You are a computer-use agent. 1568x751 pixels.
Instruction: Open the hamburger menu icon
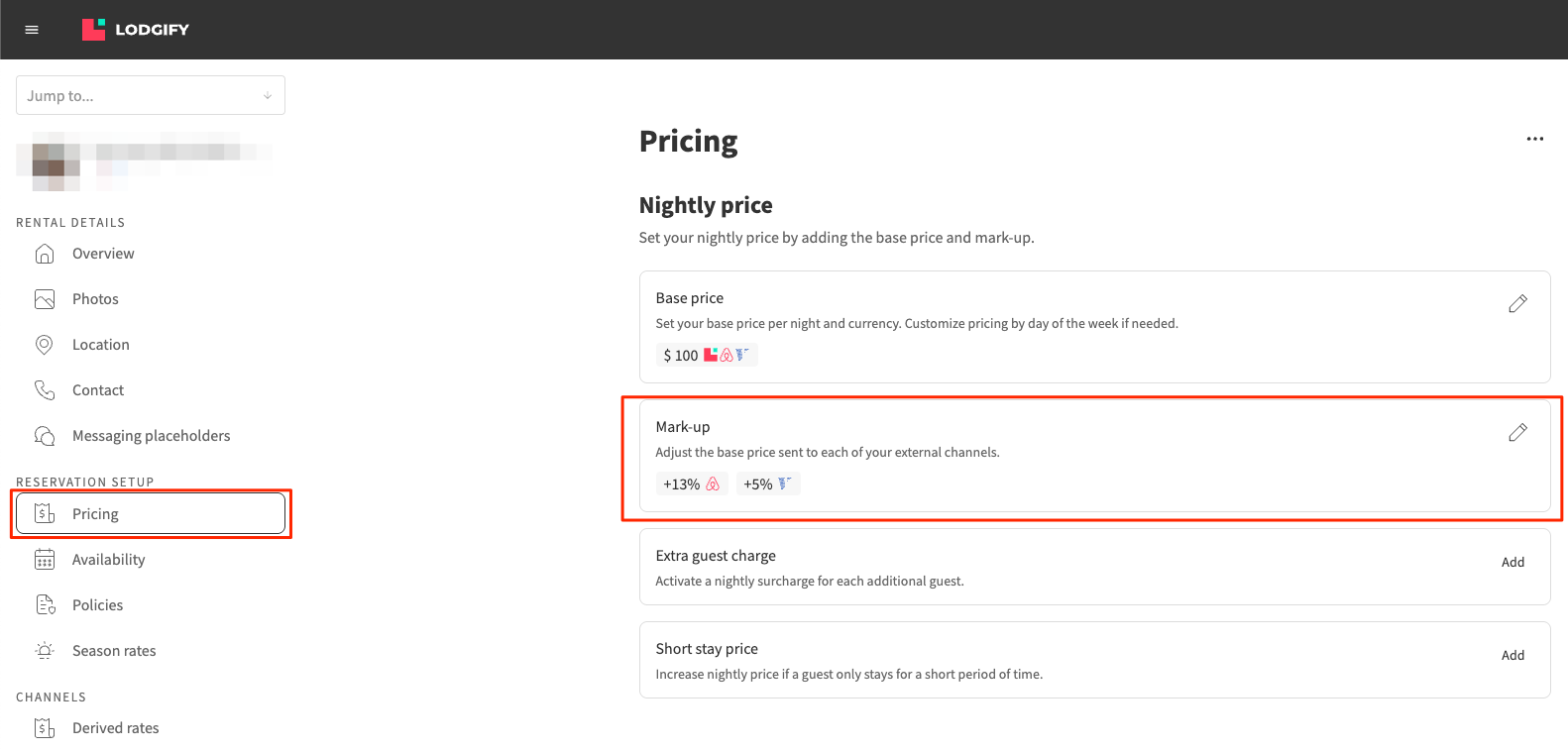(32, 30)
